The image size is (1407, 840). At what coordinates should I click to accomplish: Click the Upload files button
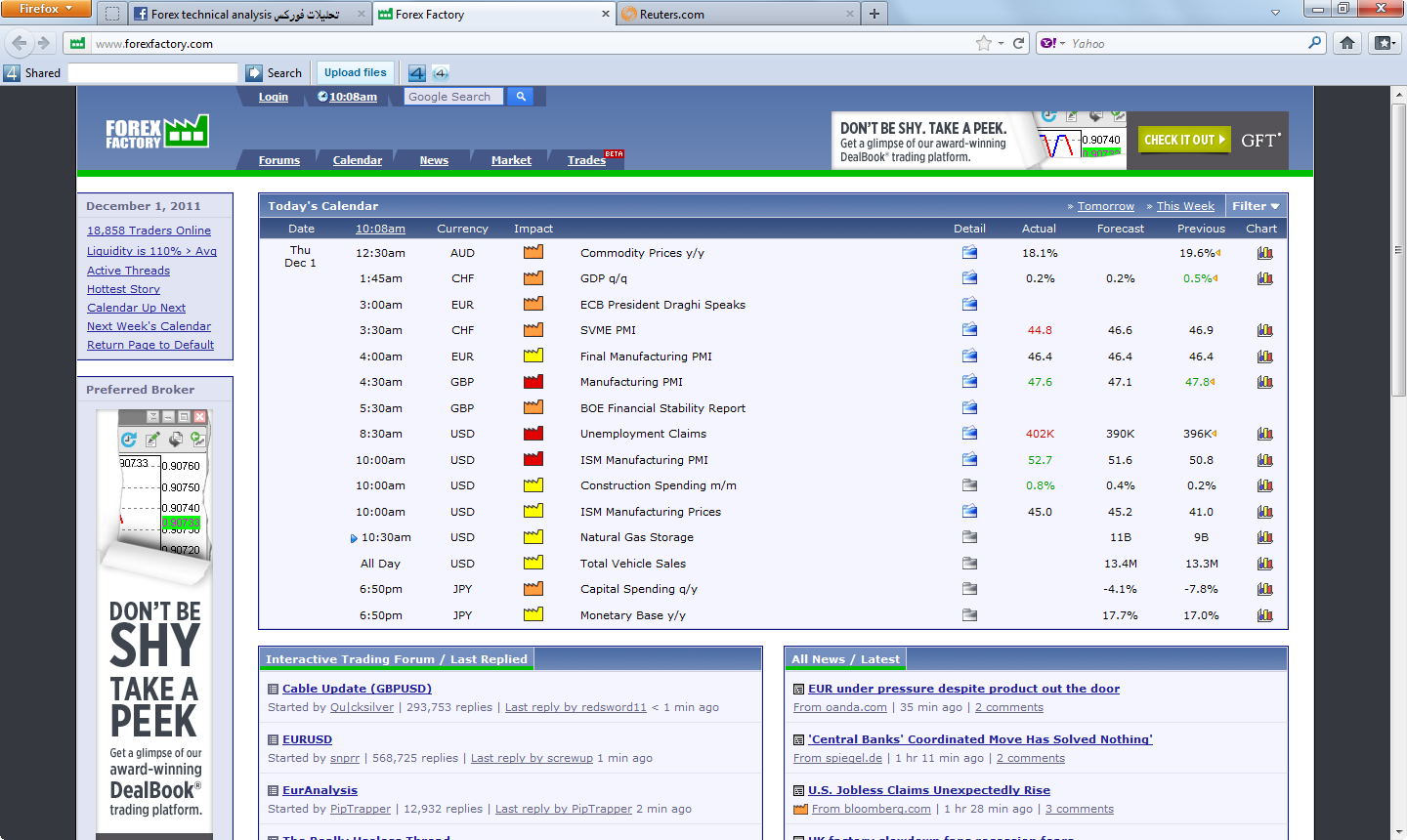click(x=356, y=72)
